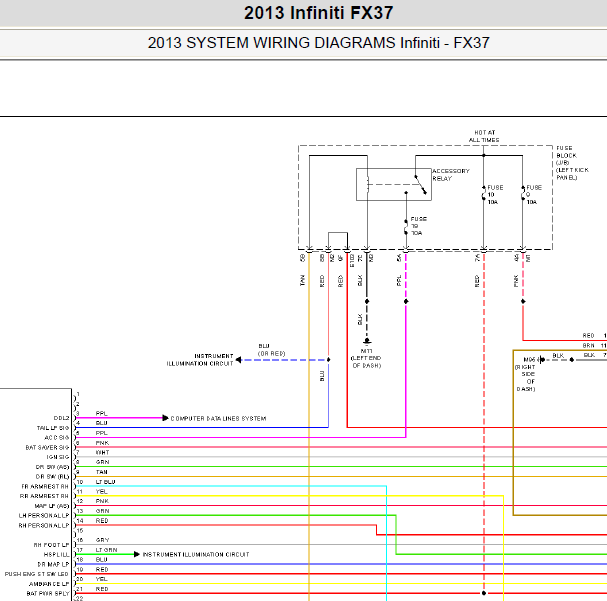This screenshot has height=601, width=607.
Task: Click the 'FR ARMREST RH' pin label
Action: click(45, 486)
